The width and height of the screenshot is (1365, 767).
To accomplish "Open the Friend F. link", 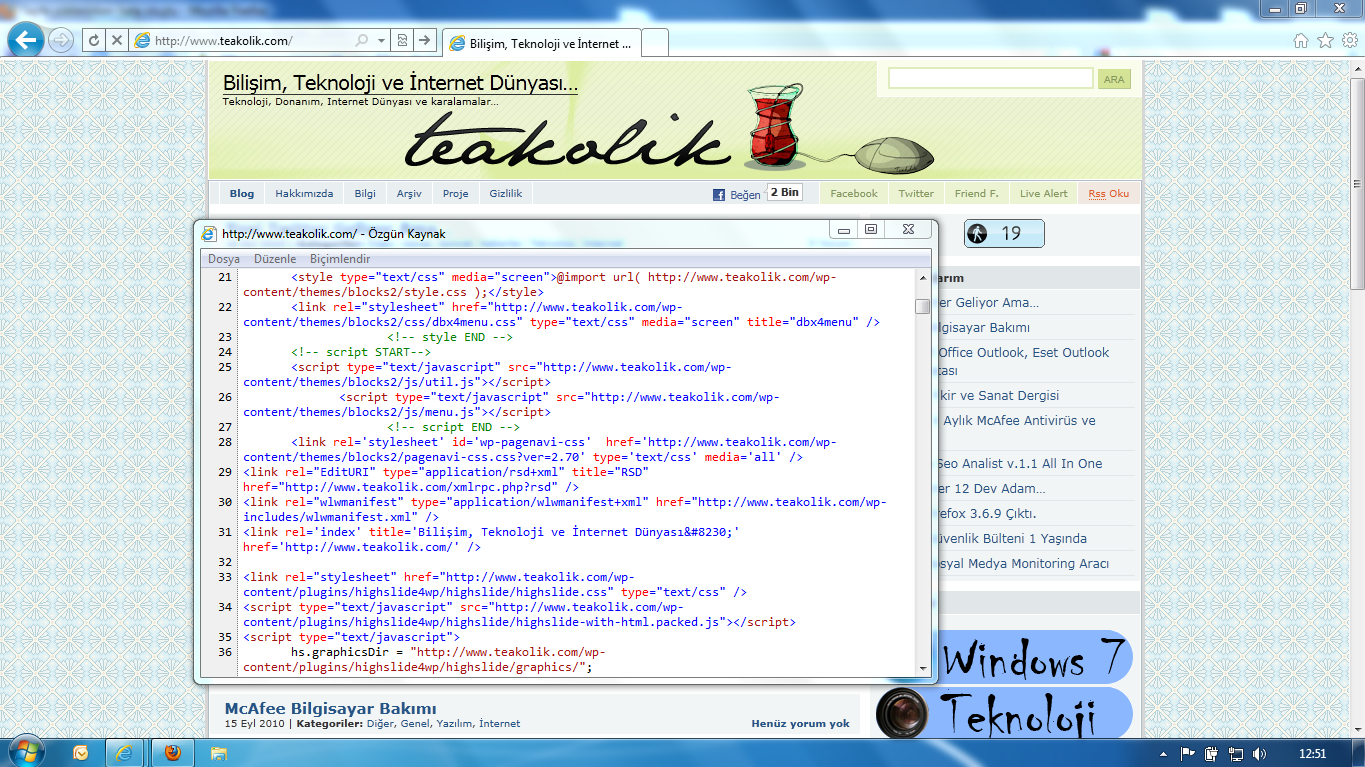I will pos(976,193).
